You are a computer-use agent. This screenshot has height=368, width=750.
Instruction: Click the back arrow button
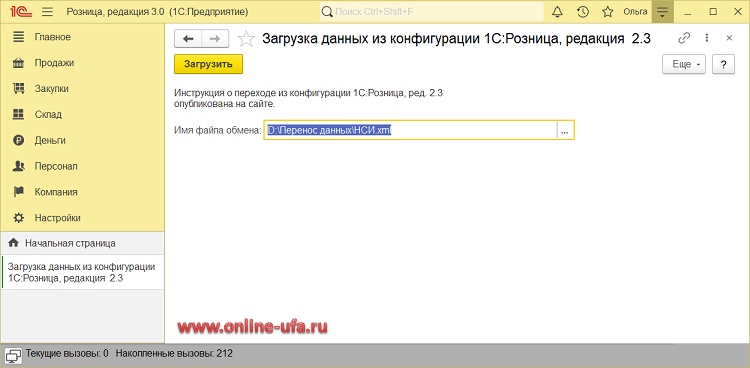tap(188, 39)
